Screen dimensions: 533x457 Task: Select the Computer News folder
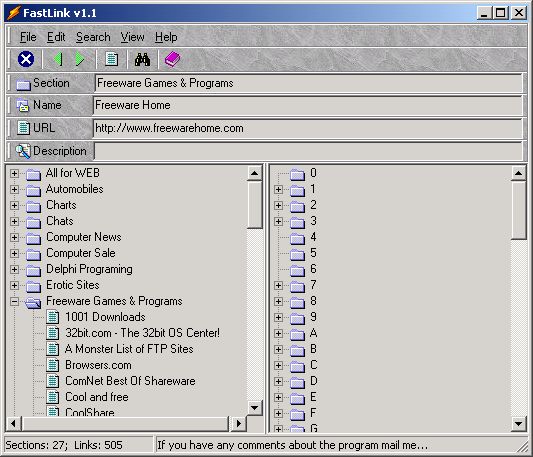[x=84, y=237]
